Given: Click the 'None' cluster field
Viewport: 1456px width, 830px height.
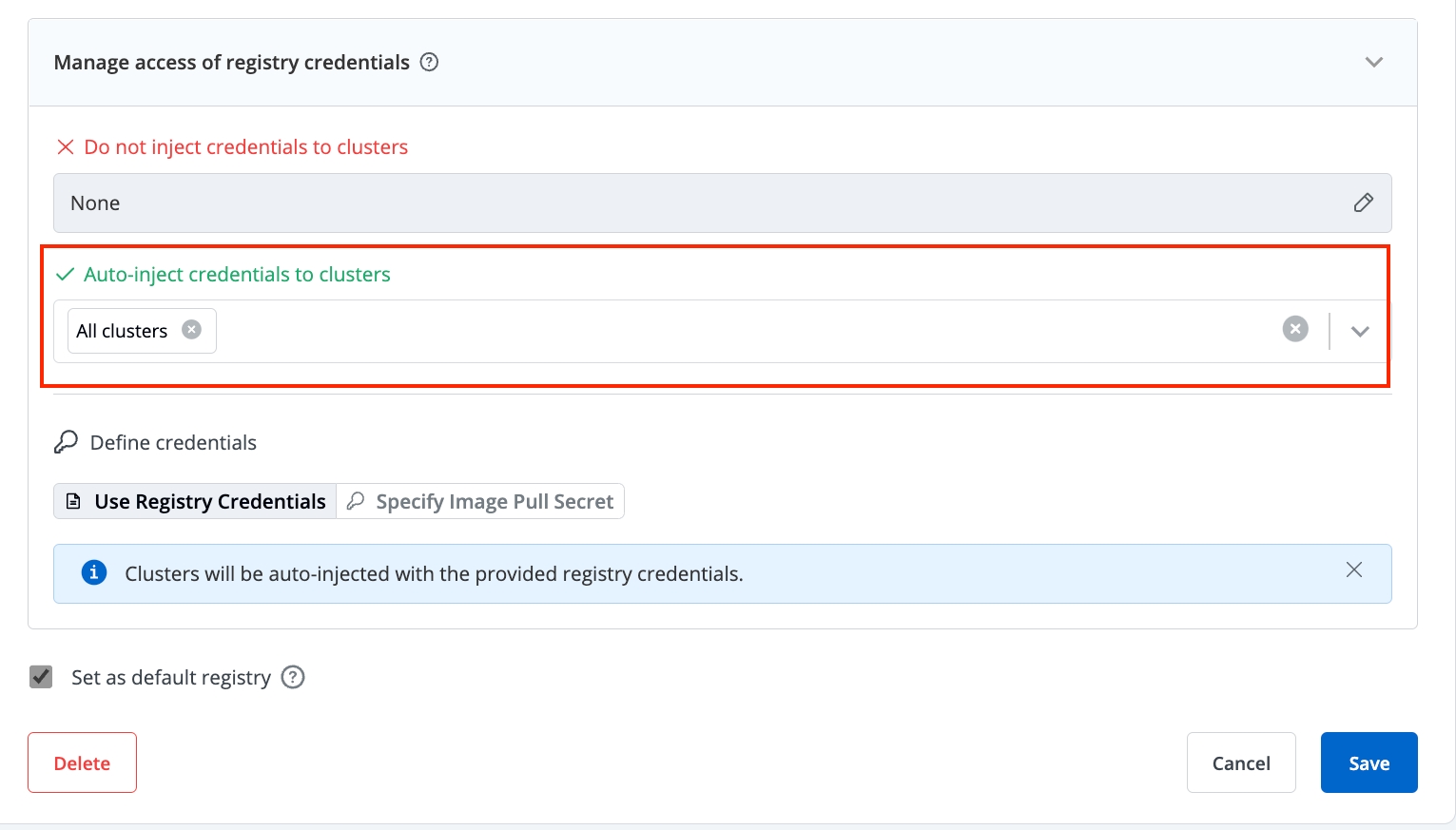Looking at the screenshot, I should tap(723, 203).
